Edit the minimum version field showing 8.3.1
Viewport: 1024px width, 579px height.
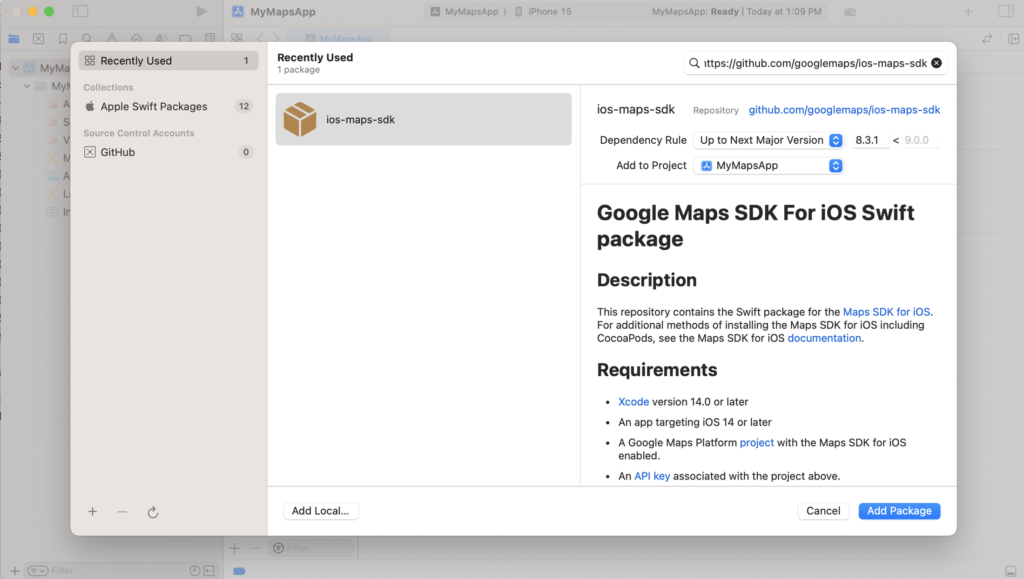tap(870, 140)
